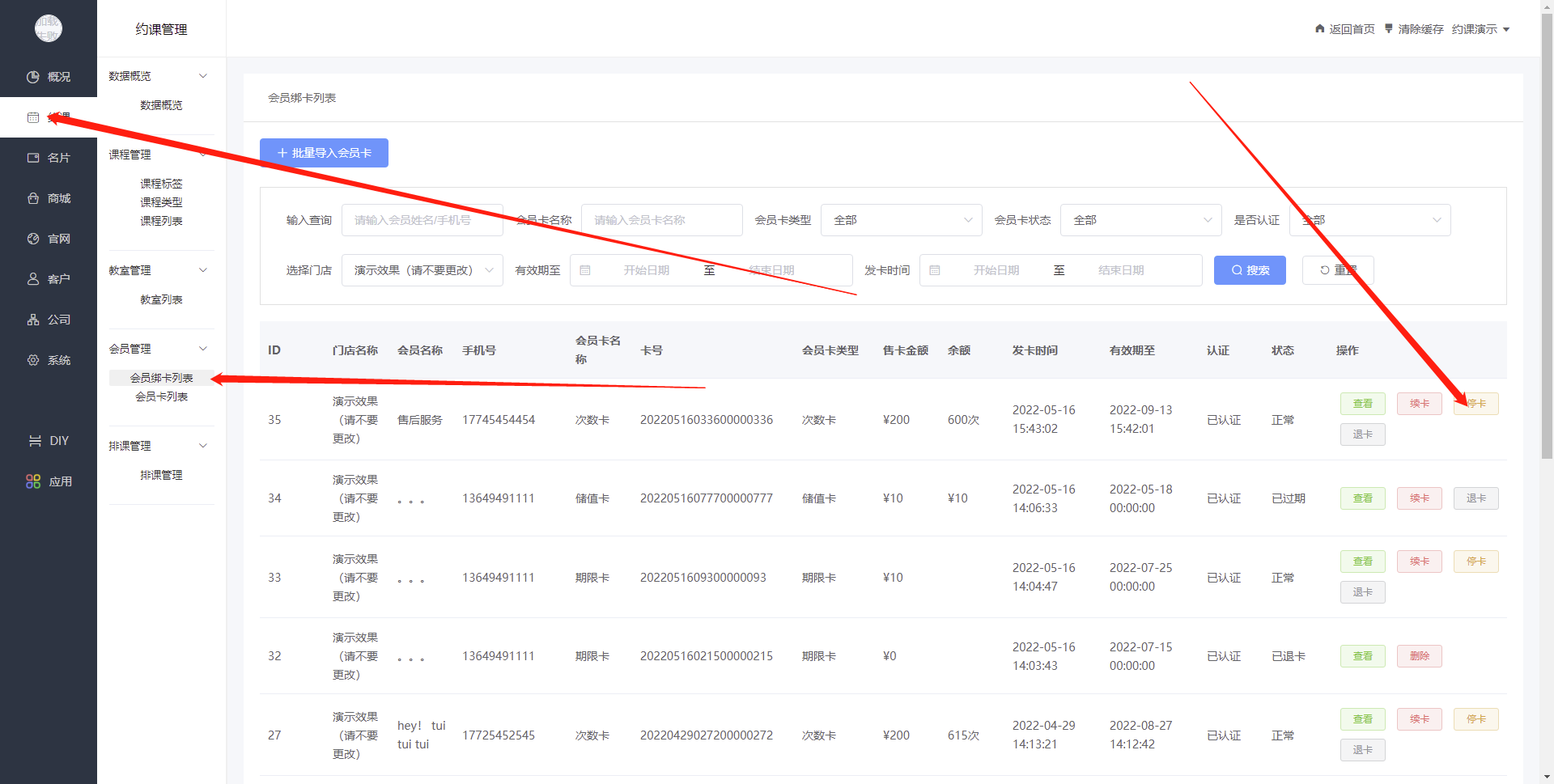Click 停卡 for card ID 33
Viewport: 1554px width, 784px height.
tap(1476, 562)
